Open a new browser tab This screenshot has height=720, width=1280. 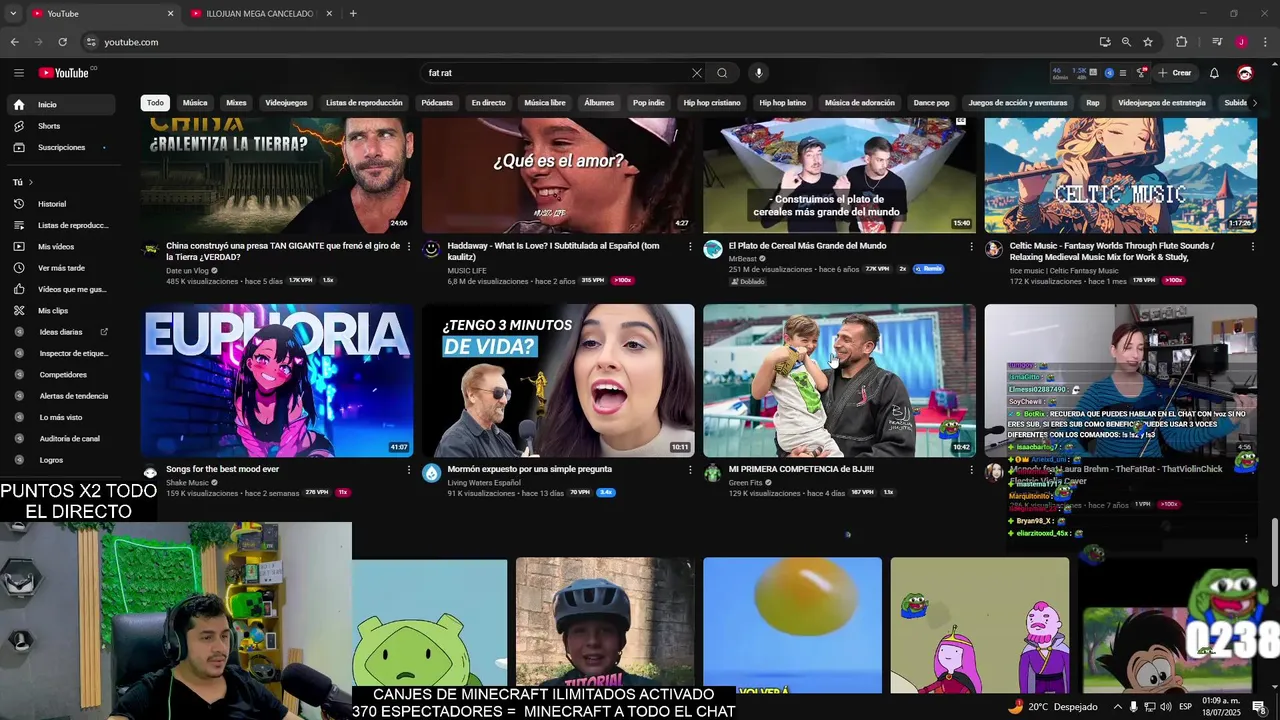coord(353,13)
